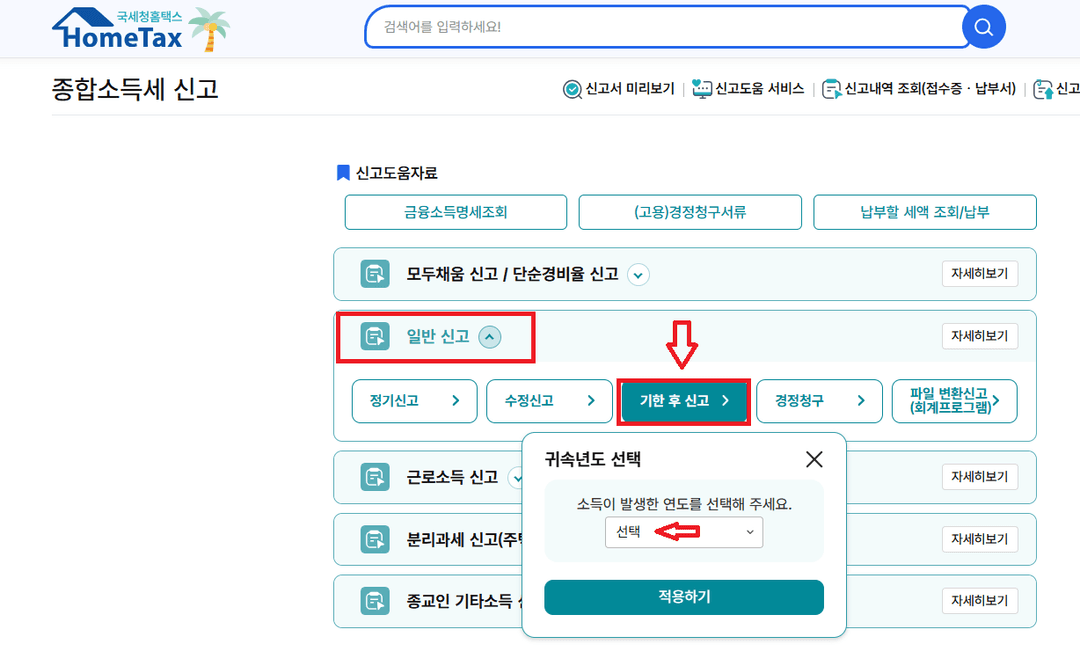Image resolution: width=1080 pixels, height=646 pixels.
Task: Click the 신고도움 서비스 monitor icon
Action: 702,89
